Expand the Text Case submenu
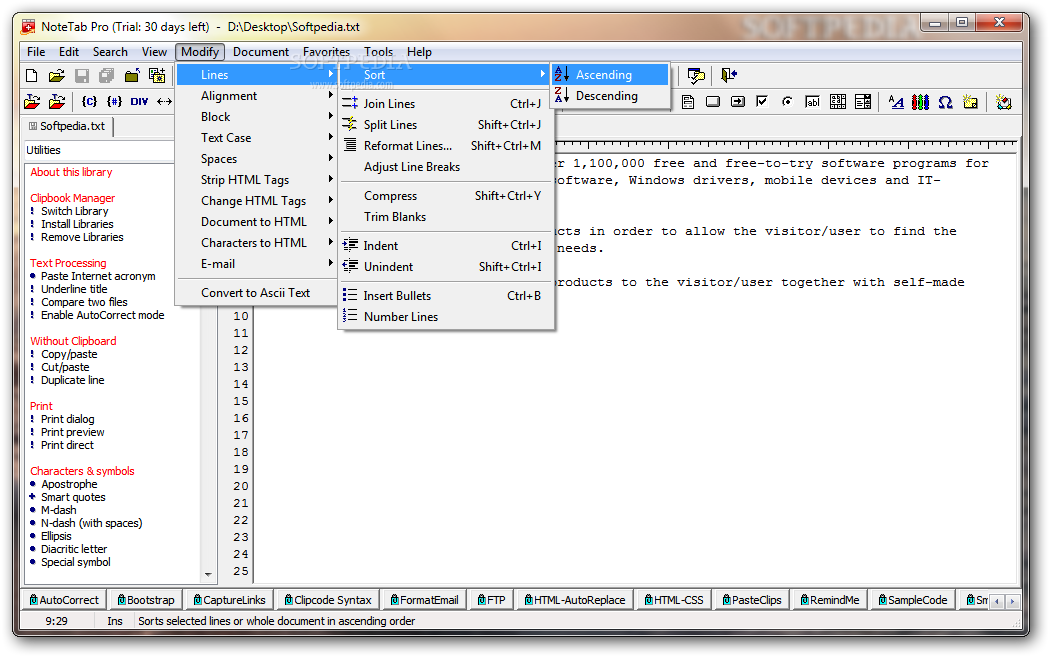Image resolution: width=1050 pixels, height=657 pixels. pos(256,137)
